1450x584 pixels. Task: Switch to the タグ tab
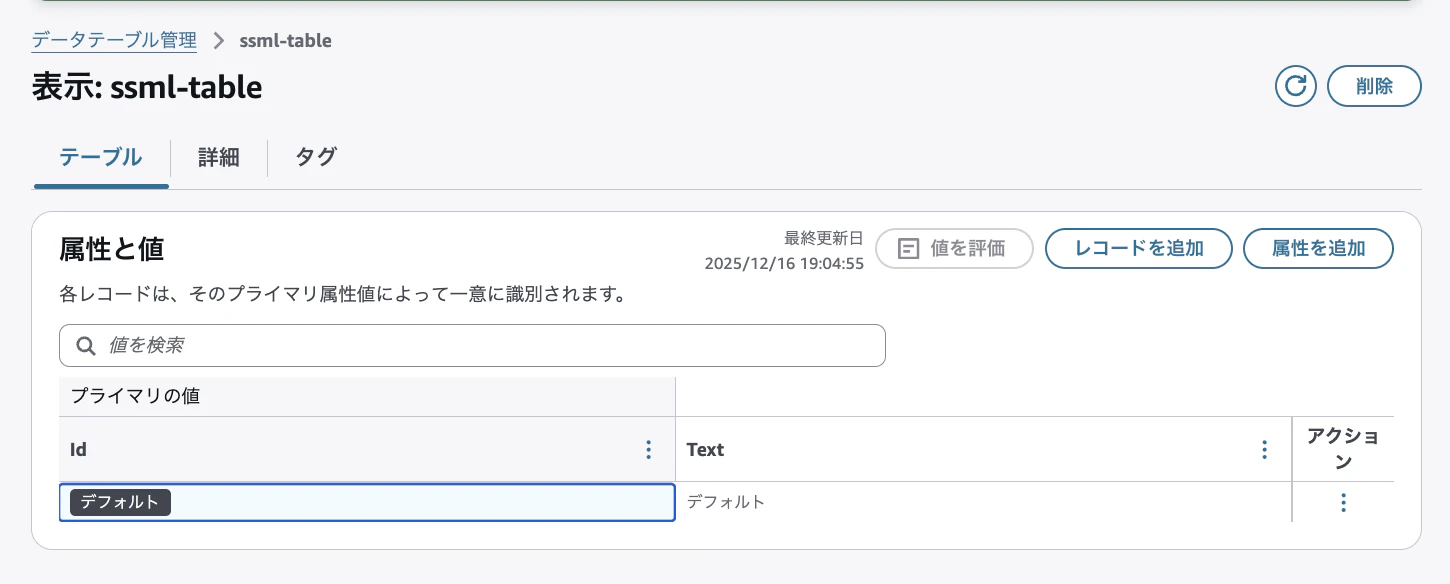point(316,157)
